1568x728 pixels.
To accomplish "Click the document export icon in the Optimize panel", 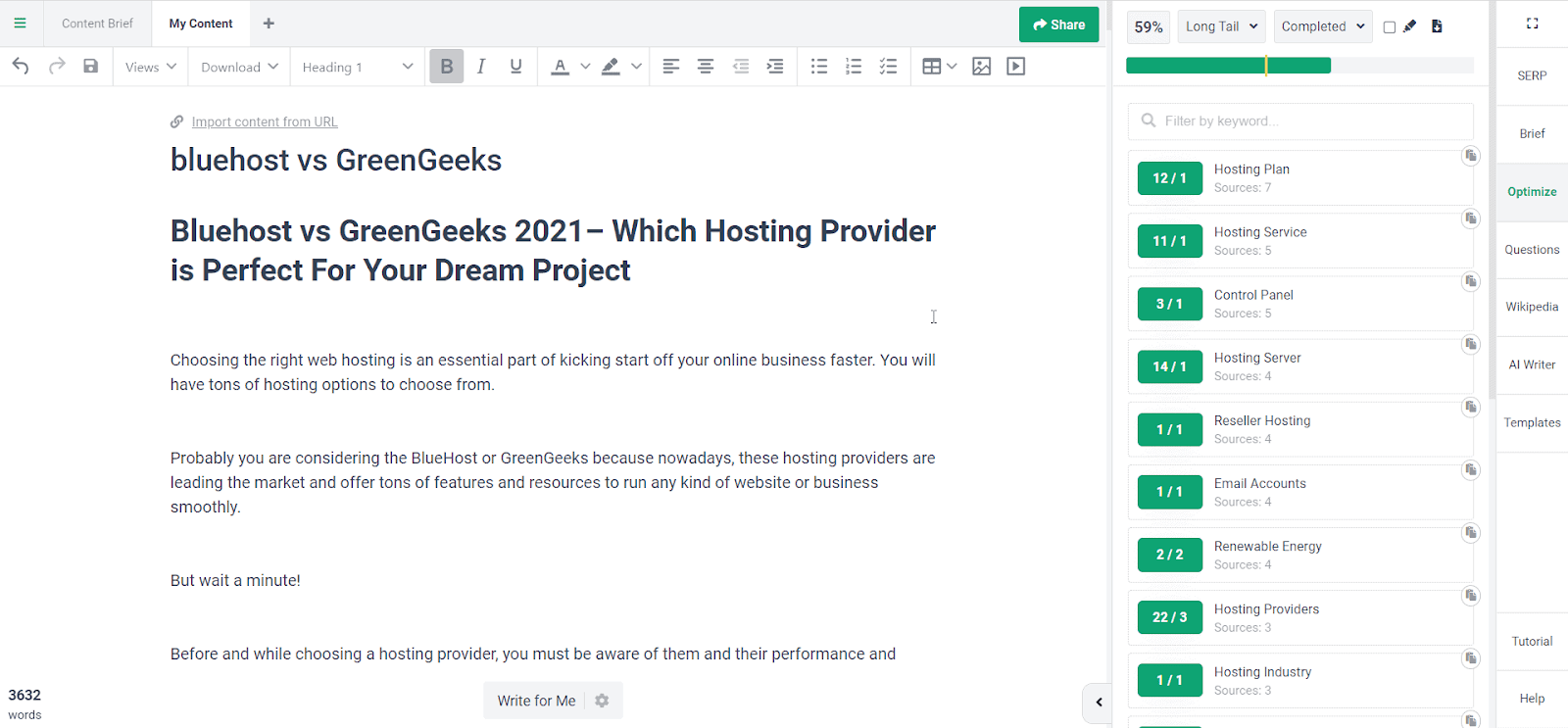I will click(x=1437, y=26).
